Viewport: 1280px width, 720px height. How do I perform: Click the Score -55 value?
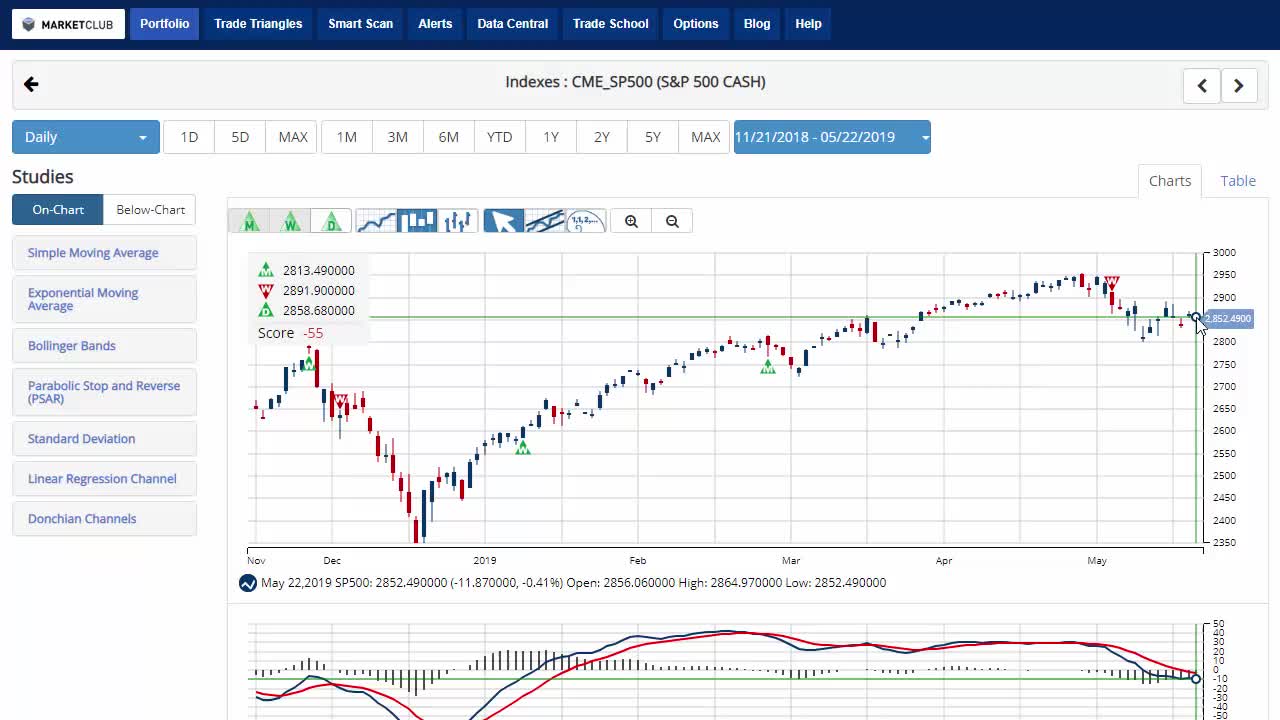point(313,333)
